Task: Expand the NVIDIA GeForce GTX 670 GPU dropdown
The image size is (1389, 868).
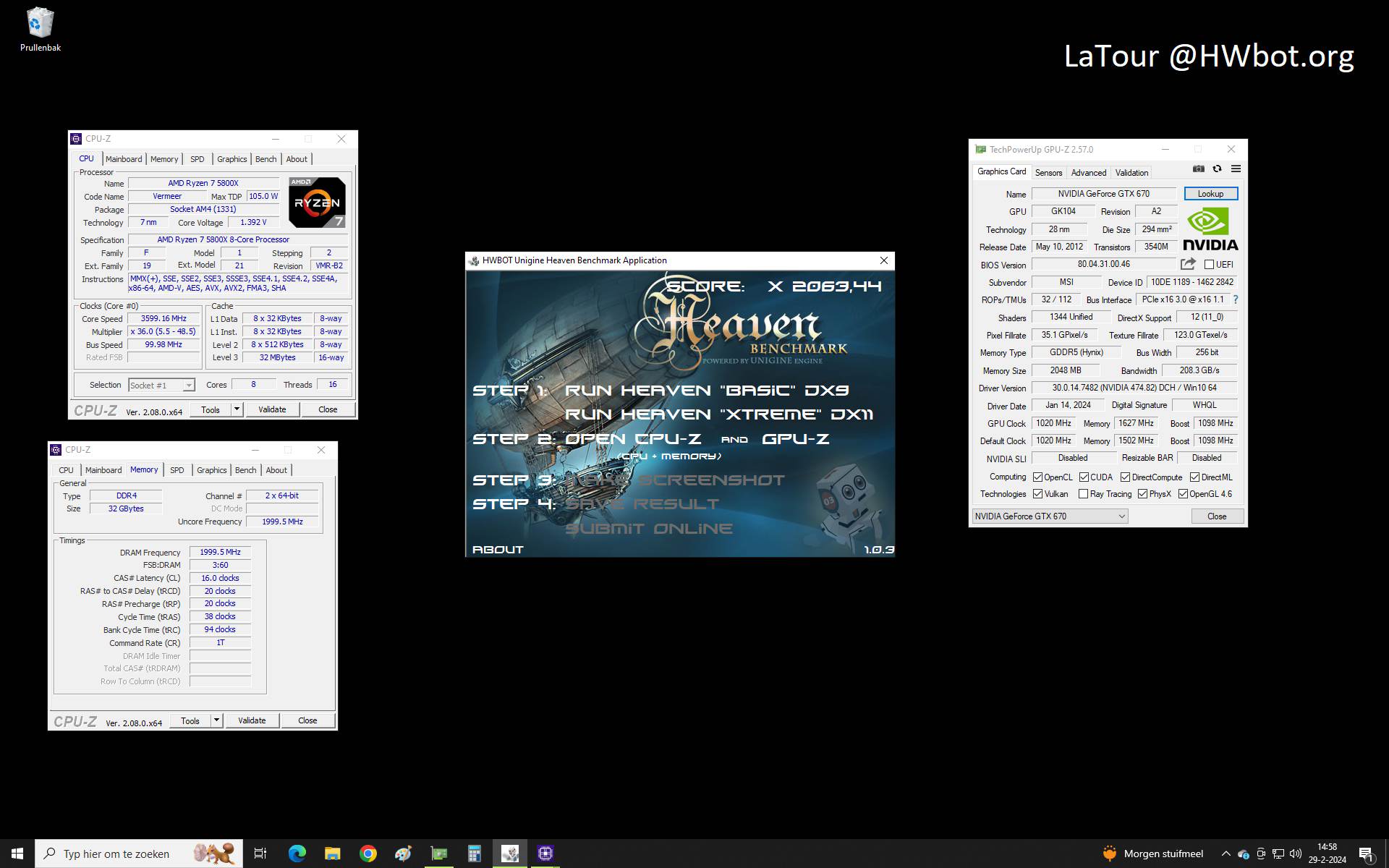Action: pos(1050,516)
